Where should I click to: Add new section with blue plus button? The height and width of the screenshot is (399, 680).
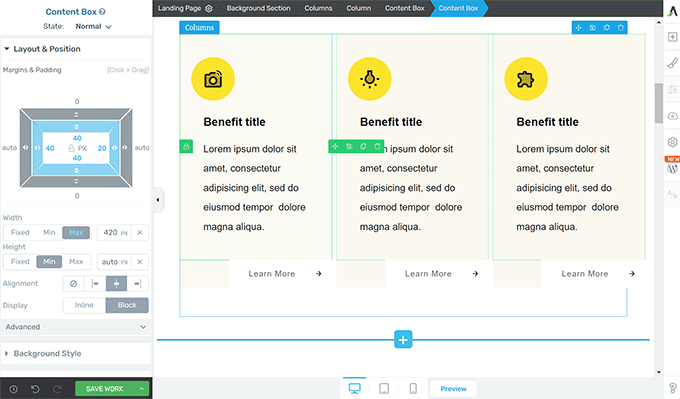pos(403,340)
